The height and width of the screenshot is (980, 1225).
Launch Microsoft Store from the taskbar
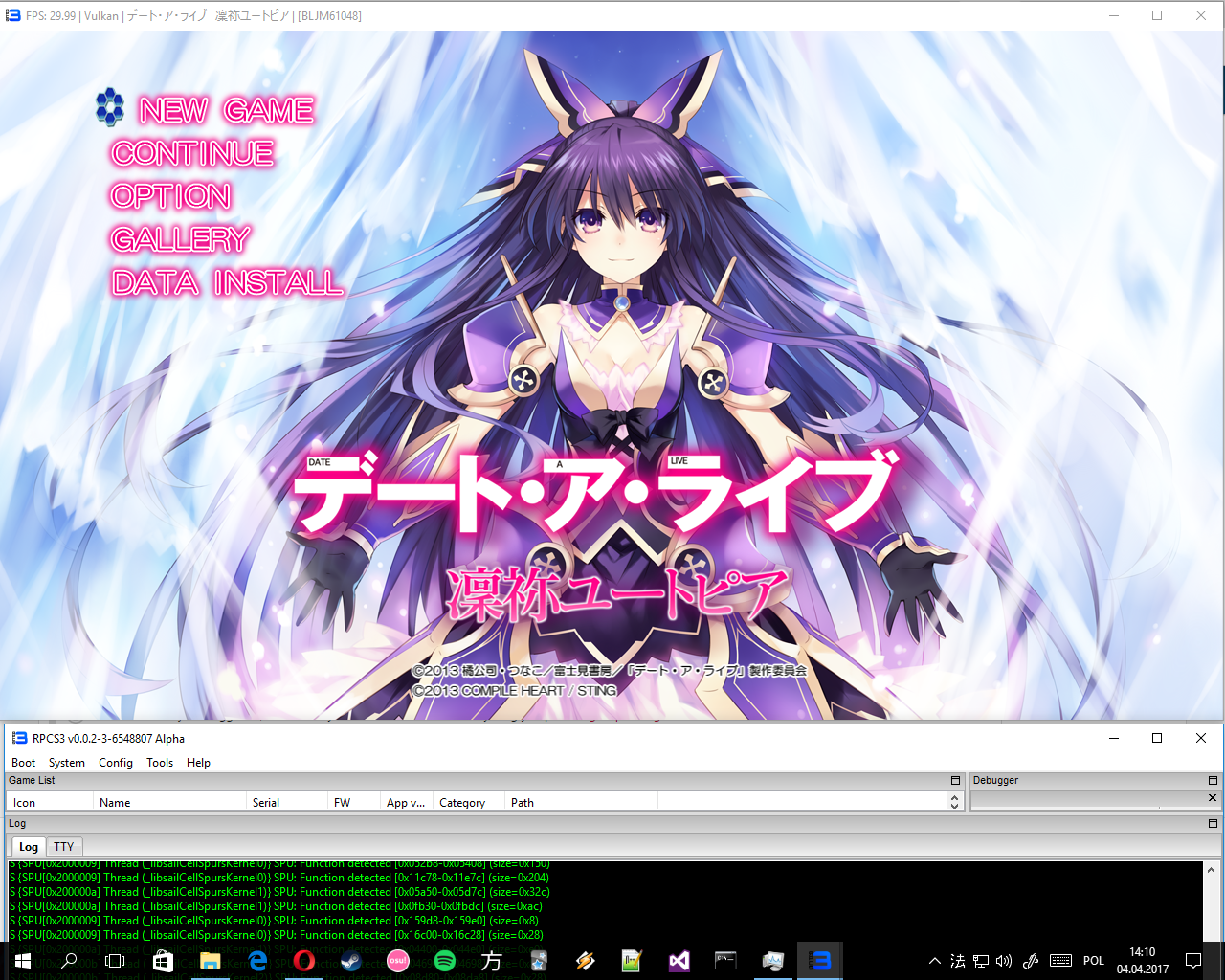(x=163, y=961)
